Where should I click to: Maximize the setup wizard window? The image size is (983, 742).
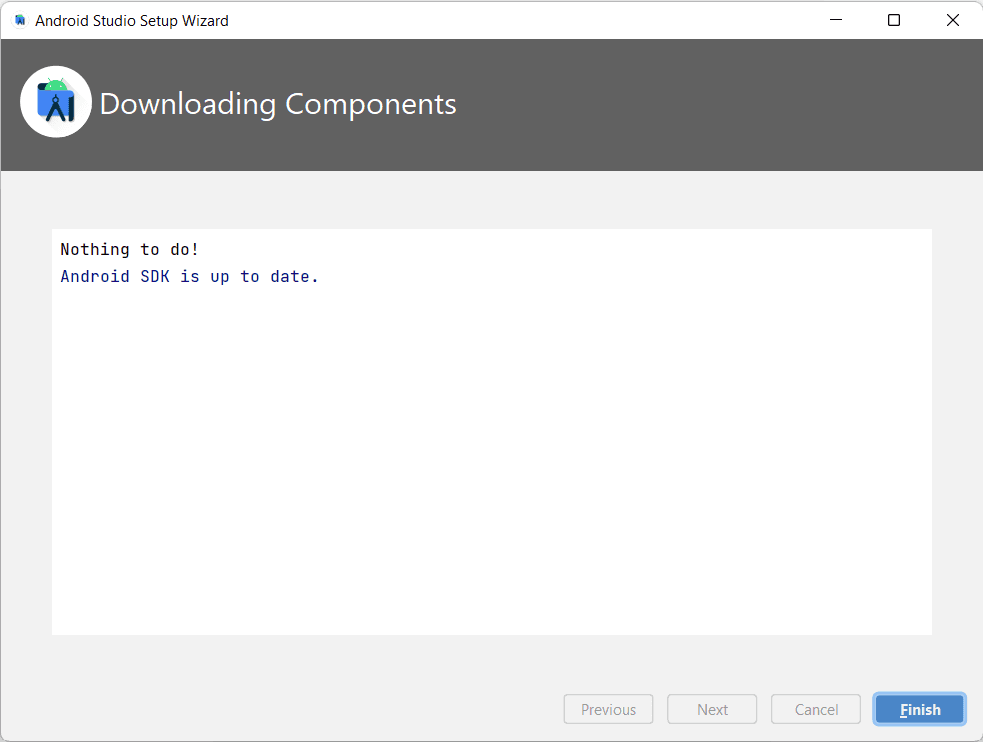tap(894, 19)
